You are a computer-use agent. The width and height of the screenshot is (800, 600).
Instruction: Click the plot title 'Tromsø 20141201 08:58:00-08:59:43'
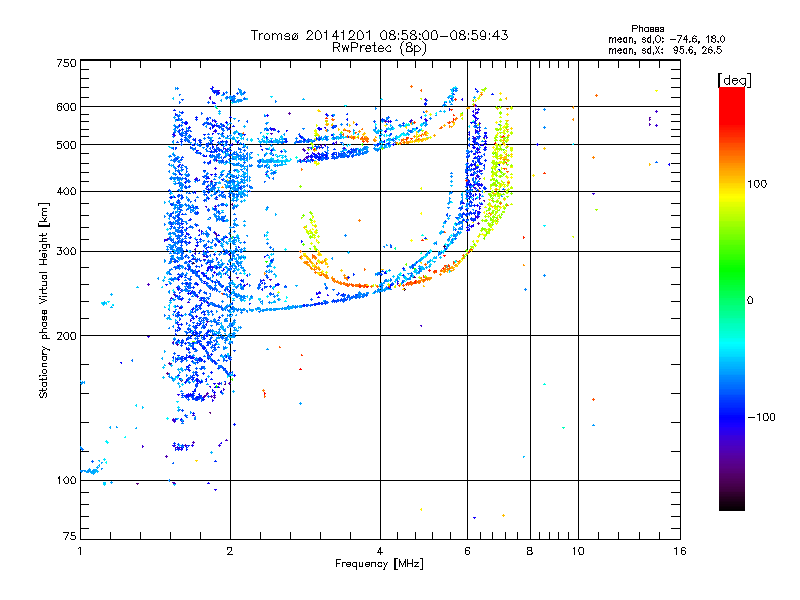click(379, 35)
